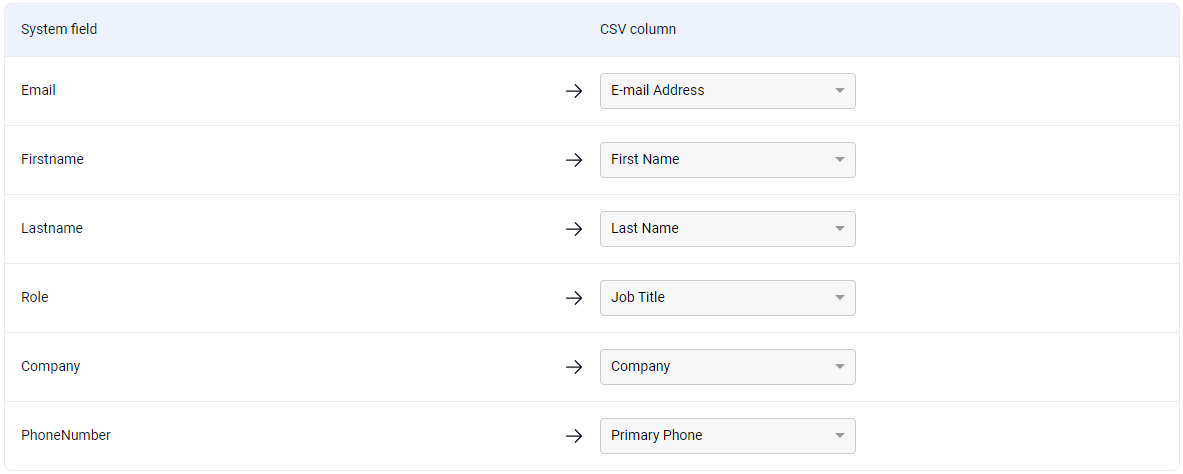Viewport: 1183px width, 474px height.
Task: Click the Lastname system field label
Action: pyautogui.click(x=52, y=228)
